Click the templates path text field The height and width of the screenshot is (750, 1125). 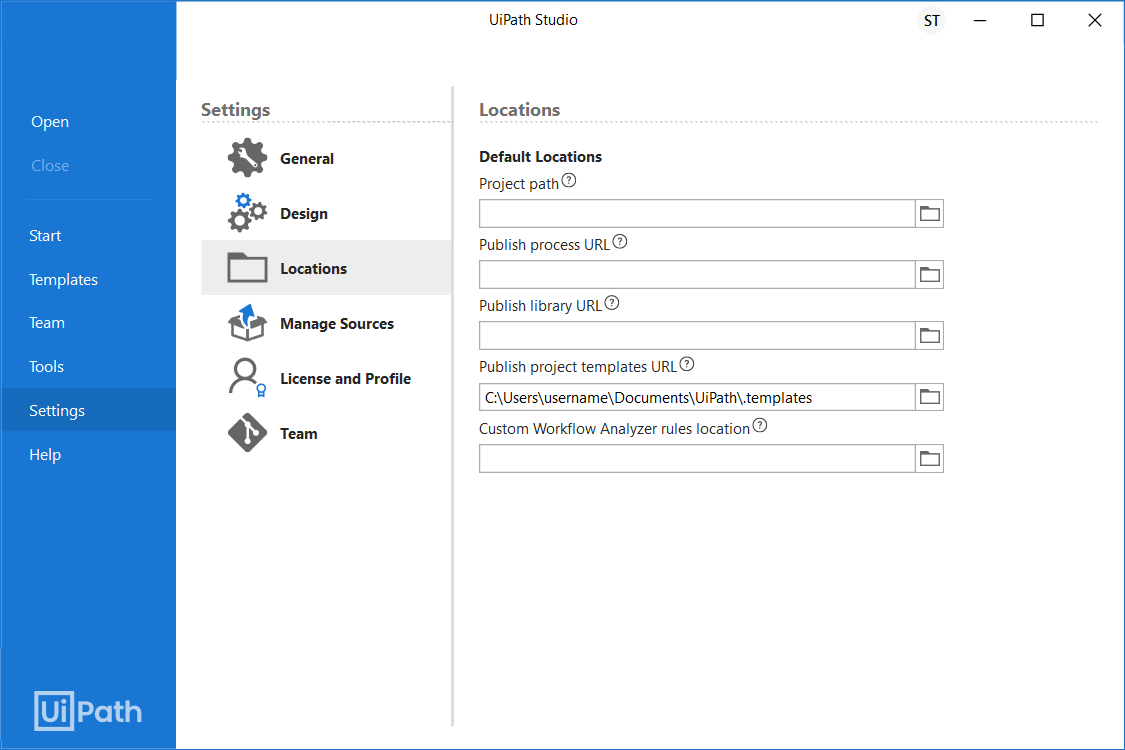pos(697,397)
